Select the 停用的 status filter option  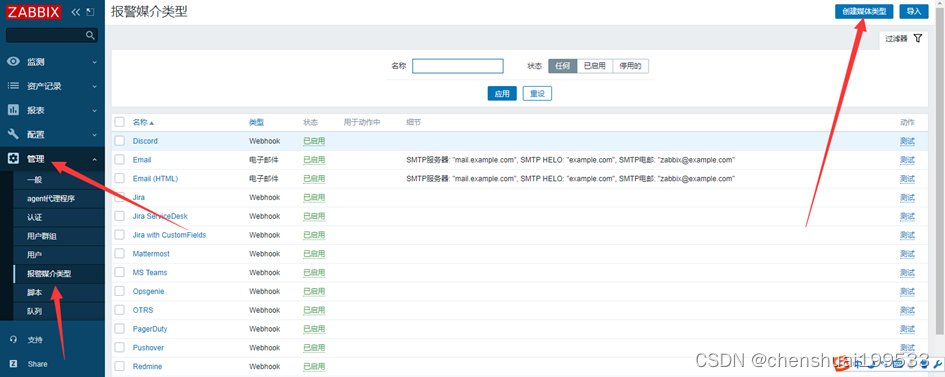(x=631, y=66)
